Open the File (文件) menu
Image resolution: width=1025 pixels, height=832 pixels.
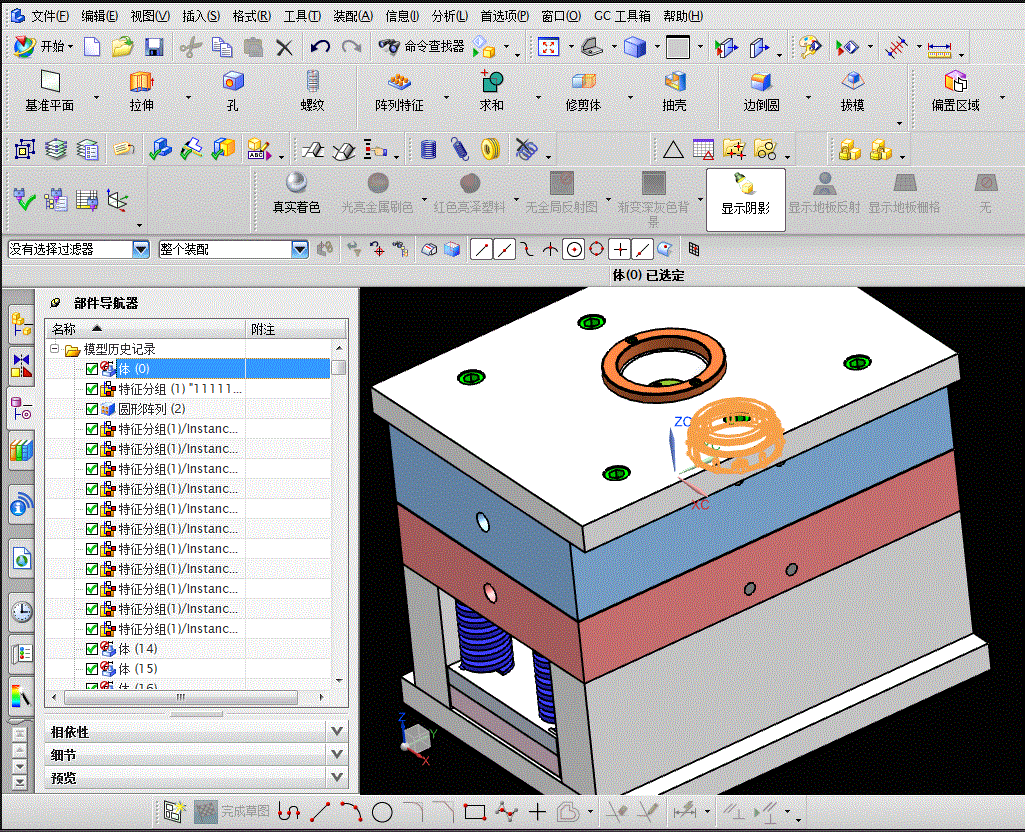[x=49, y=16]
